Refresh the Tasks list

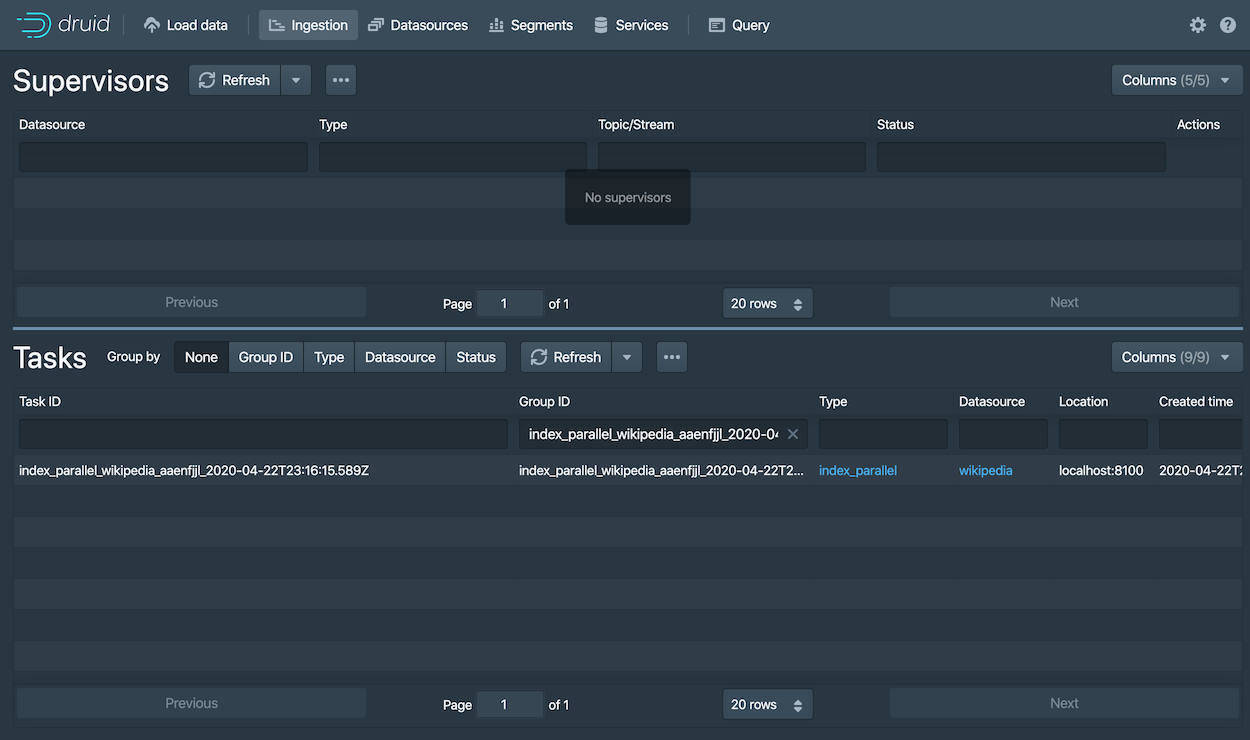point(566,357)
